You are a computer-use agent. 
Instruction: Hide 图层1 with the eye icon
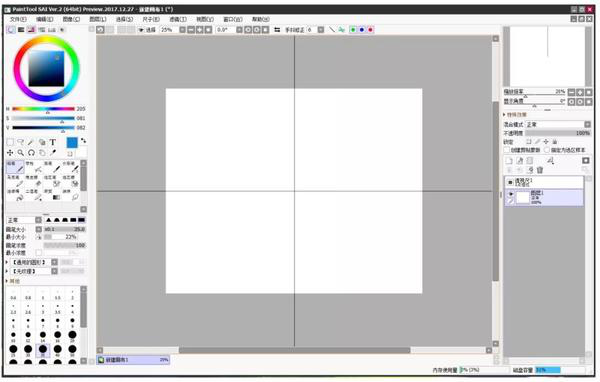click(510, 194)
